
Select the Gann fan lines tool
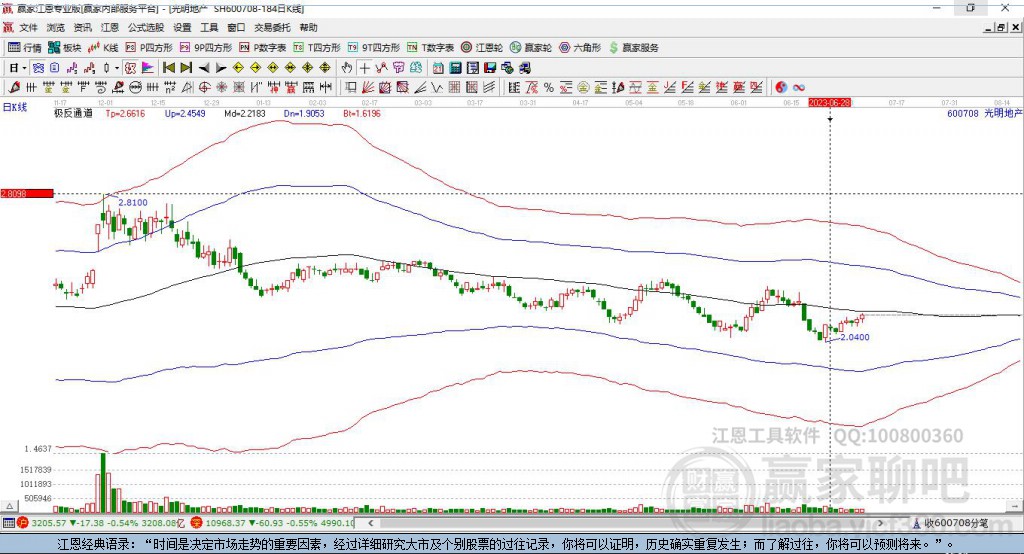click(x=368, y=88)
